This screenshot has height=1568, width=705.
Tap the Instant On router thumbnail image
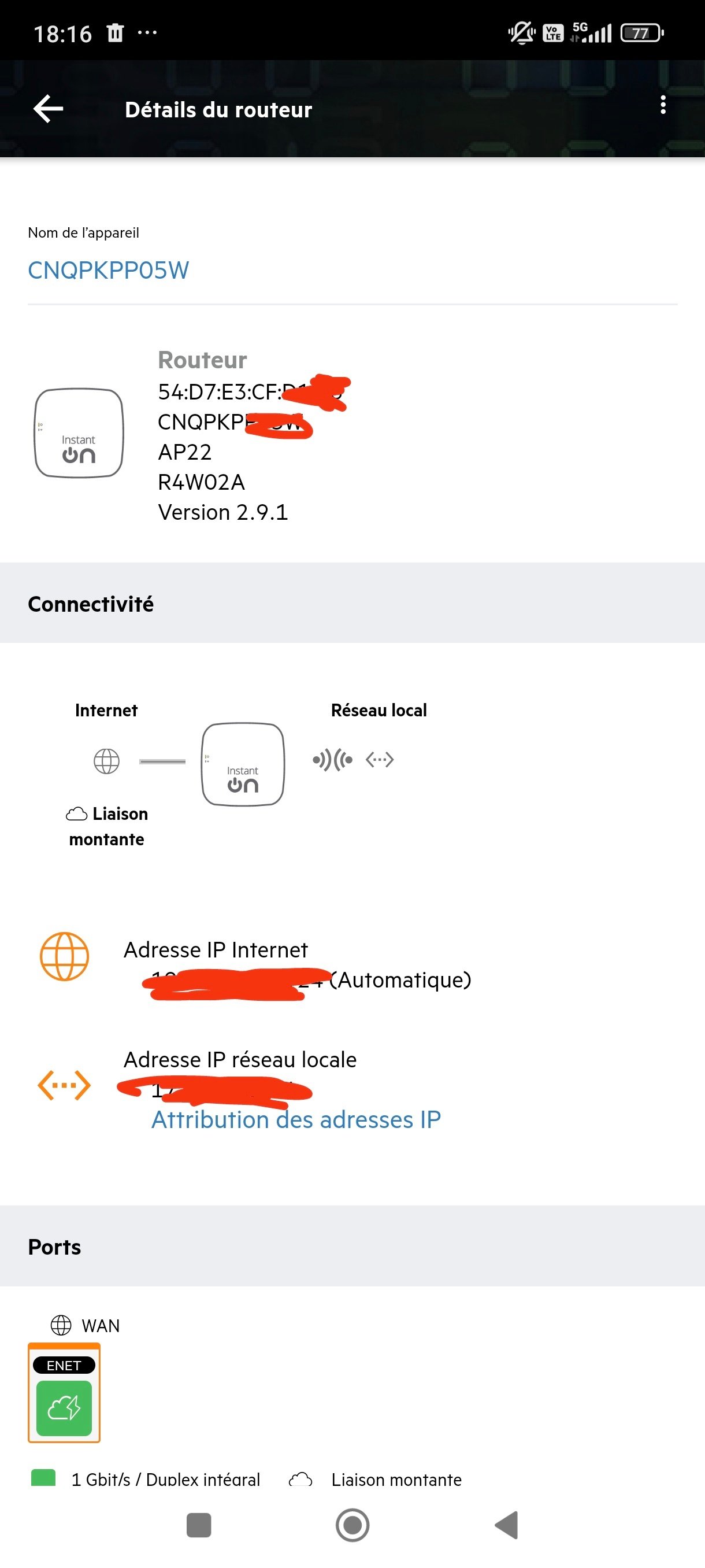[79, 434]
